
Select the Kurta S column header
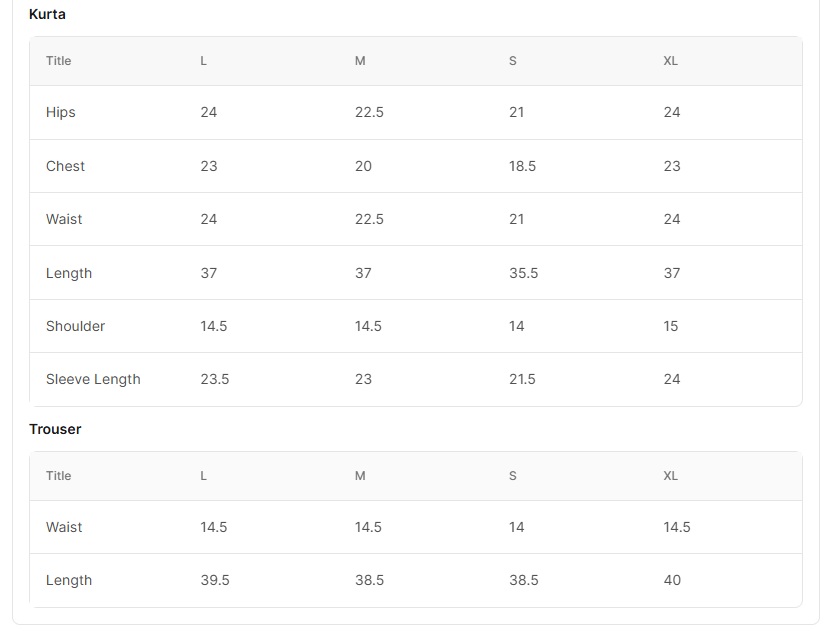(513, 61)
